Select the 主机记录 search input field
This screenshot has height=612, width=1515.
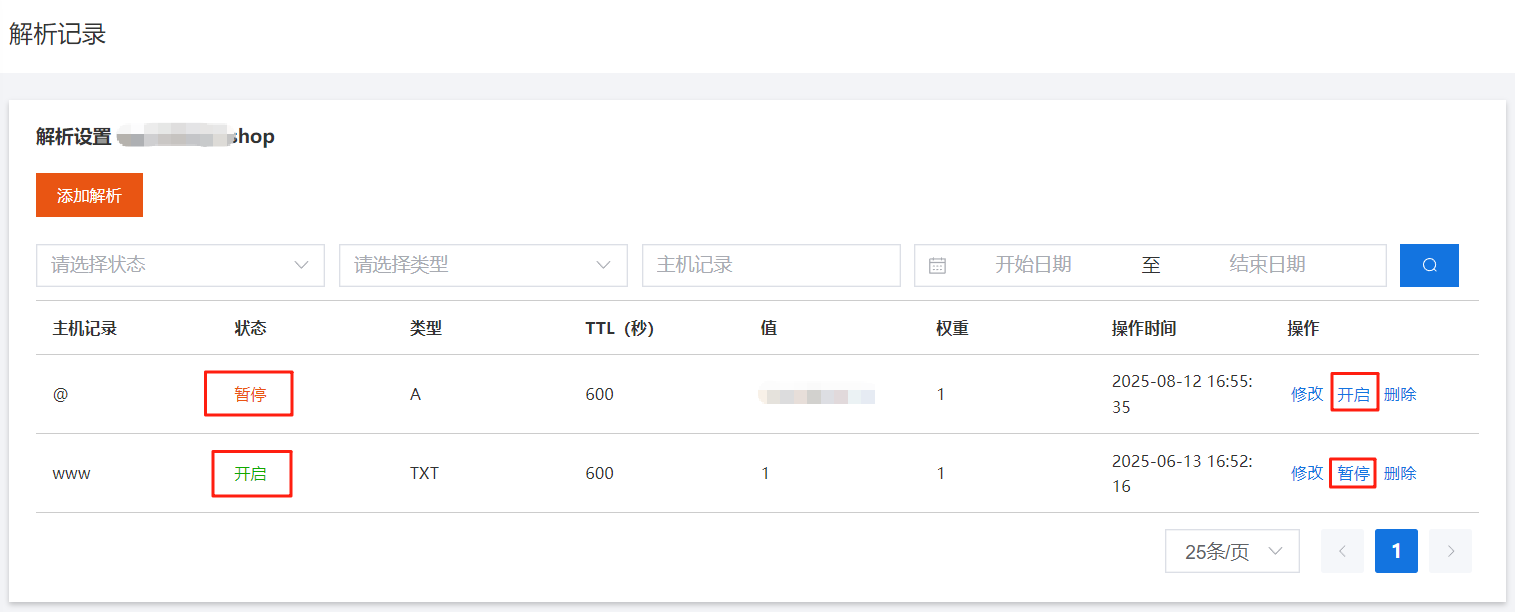tap(771, 265)
